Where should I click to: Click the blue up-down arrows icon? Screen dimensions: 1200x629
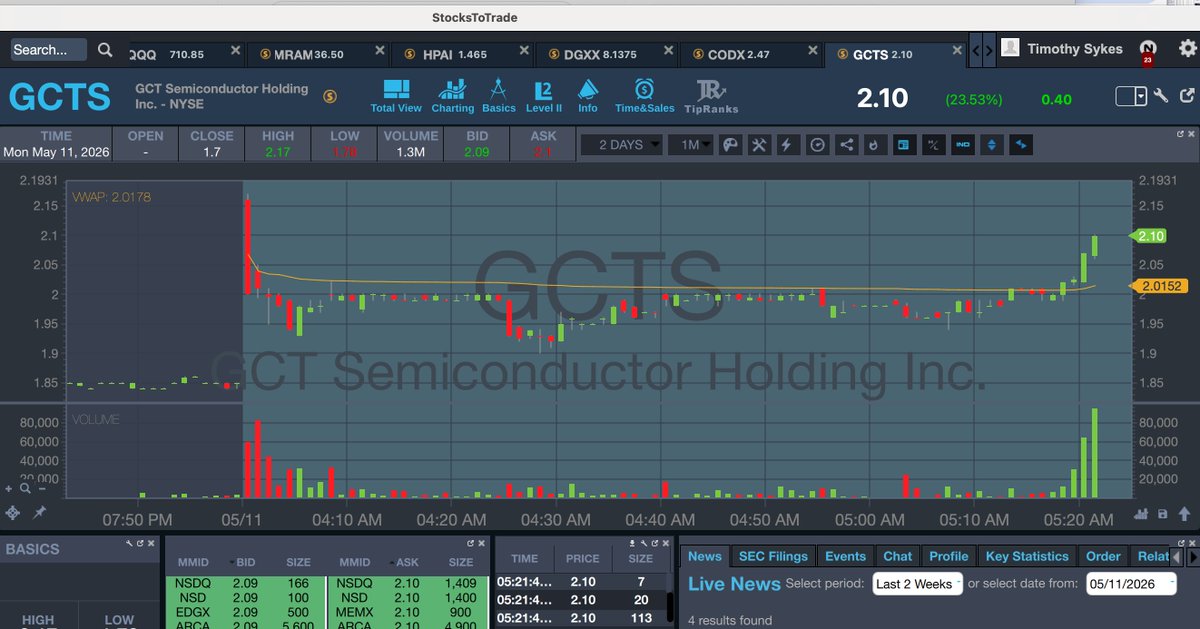coord(992,145)
